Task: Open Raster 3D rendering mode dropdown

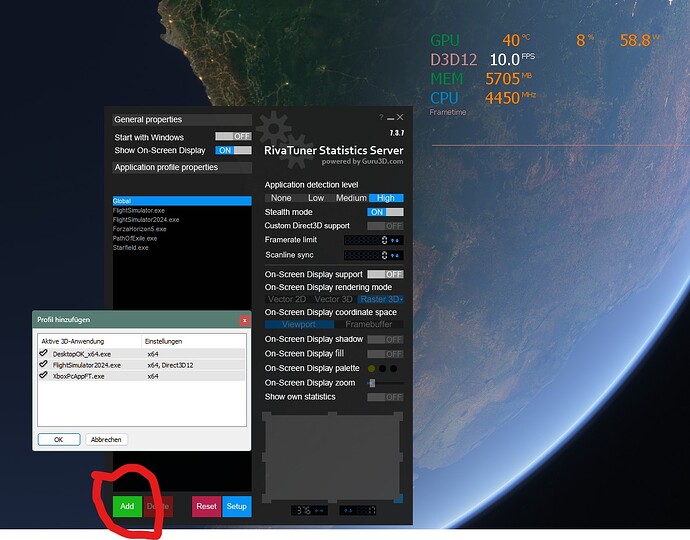Action: (x=381, y=299)
